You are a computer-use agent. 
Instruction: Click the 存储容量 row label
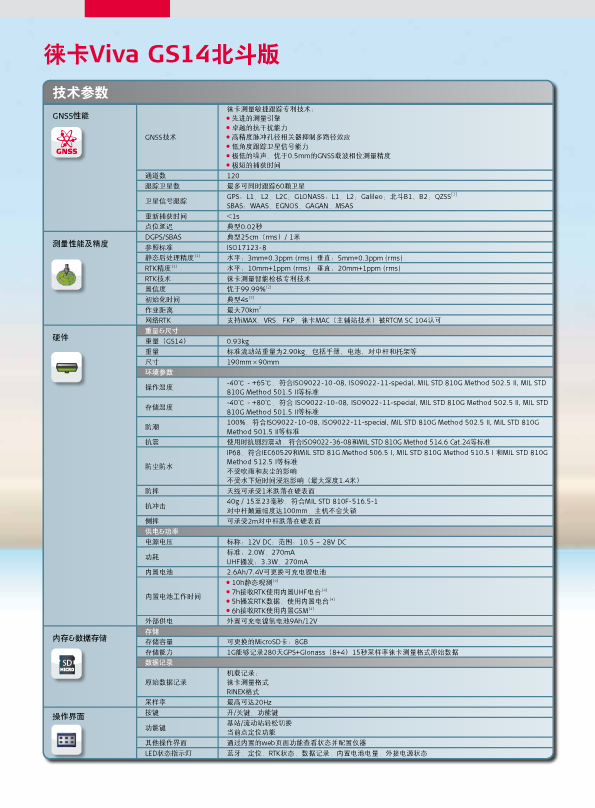(x=159, y=642)
